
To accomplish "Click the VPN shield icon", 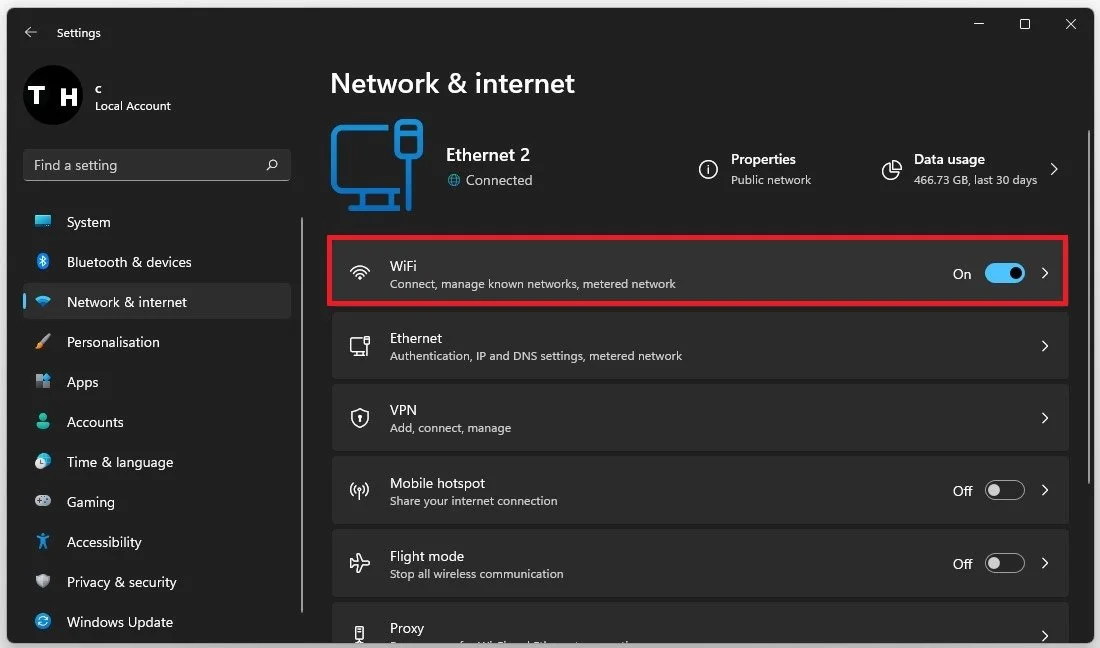I will coord(360,418).
